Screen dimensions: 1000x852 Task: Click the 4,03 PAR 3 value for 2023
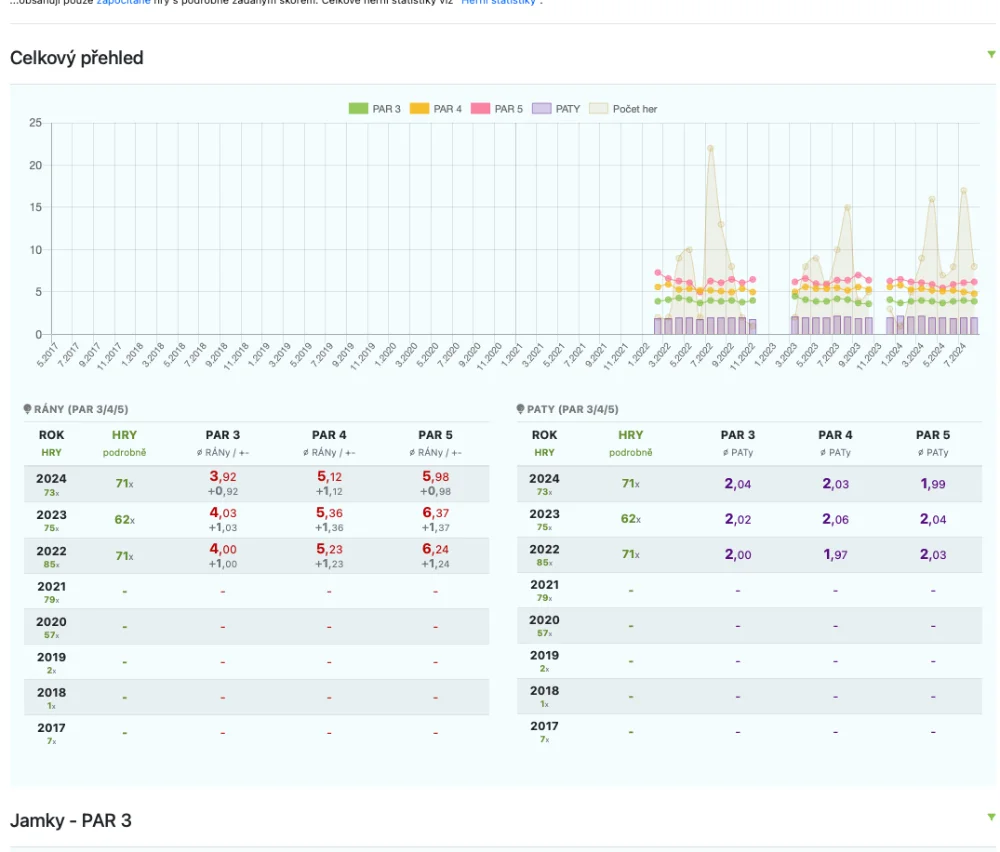pyautogui.click(x=223, y=513)
